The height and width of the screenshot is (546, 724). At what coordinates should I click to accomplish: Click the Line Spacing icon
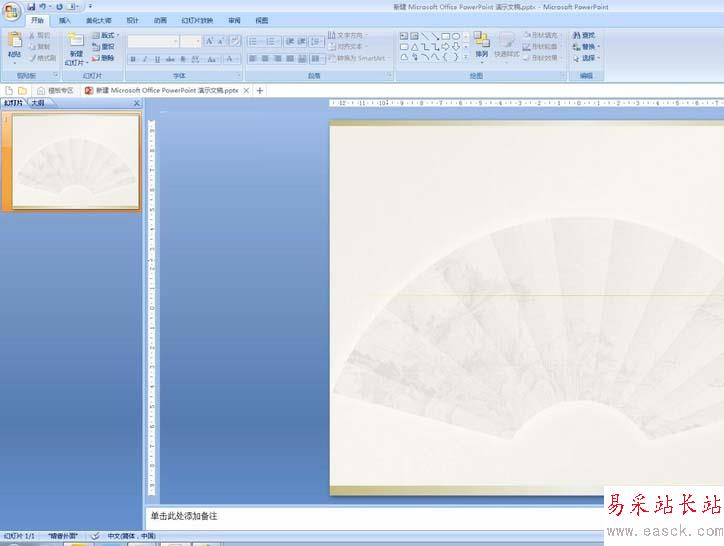[x=316, y=42]
